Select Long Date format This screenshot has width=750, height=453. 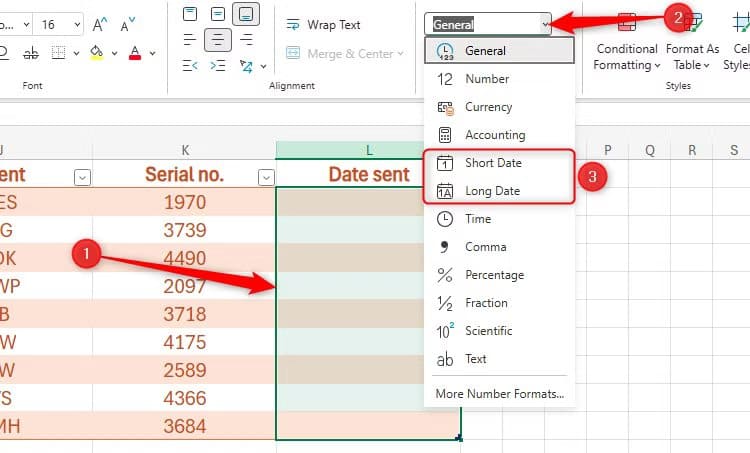[x=499, y=191]
